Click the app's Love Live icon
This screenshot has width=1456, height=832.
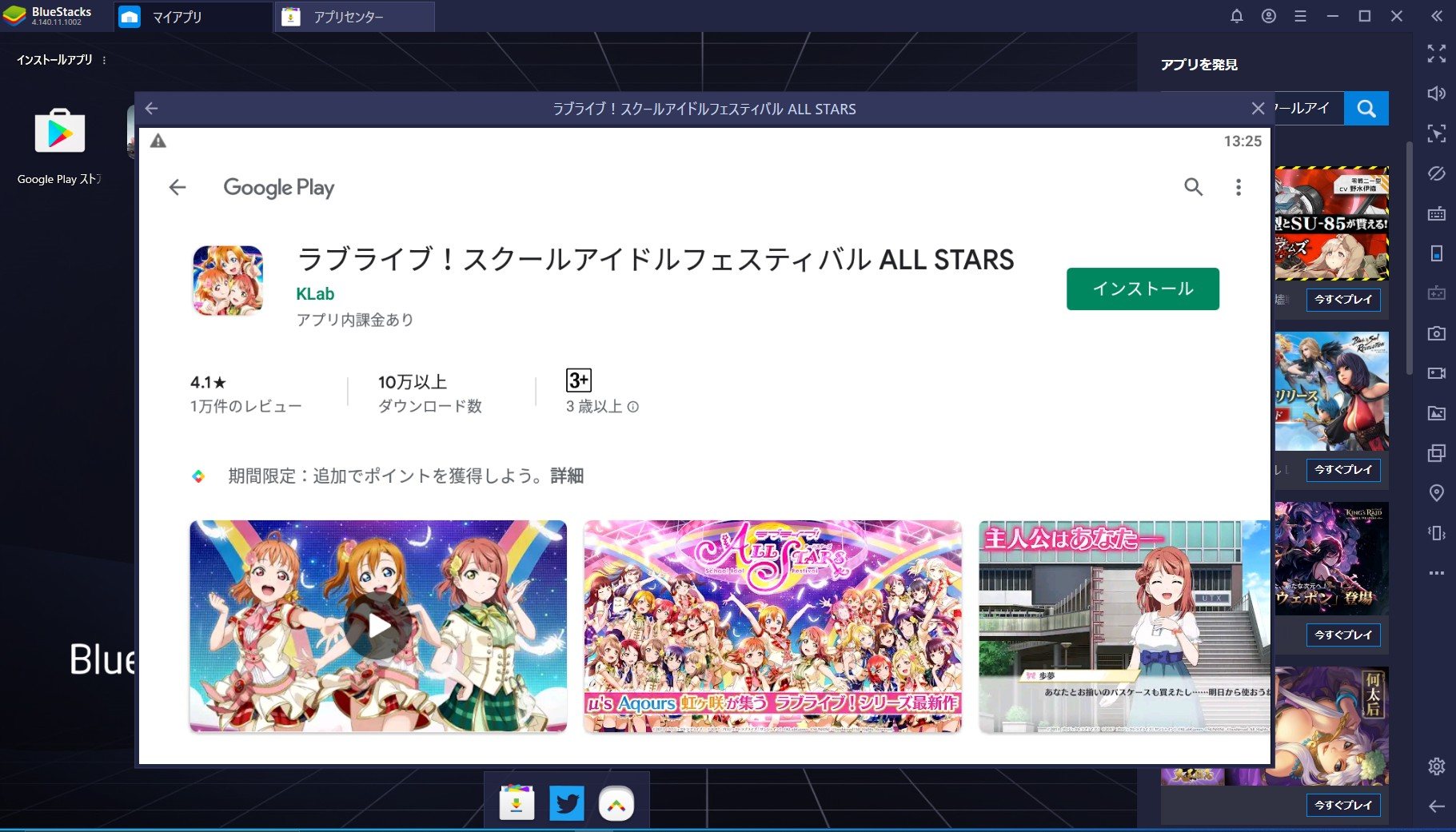pos(228,281)
